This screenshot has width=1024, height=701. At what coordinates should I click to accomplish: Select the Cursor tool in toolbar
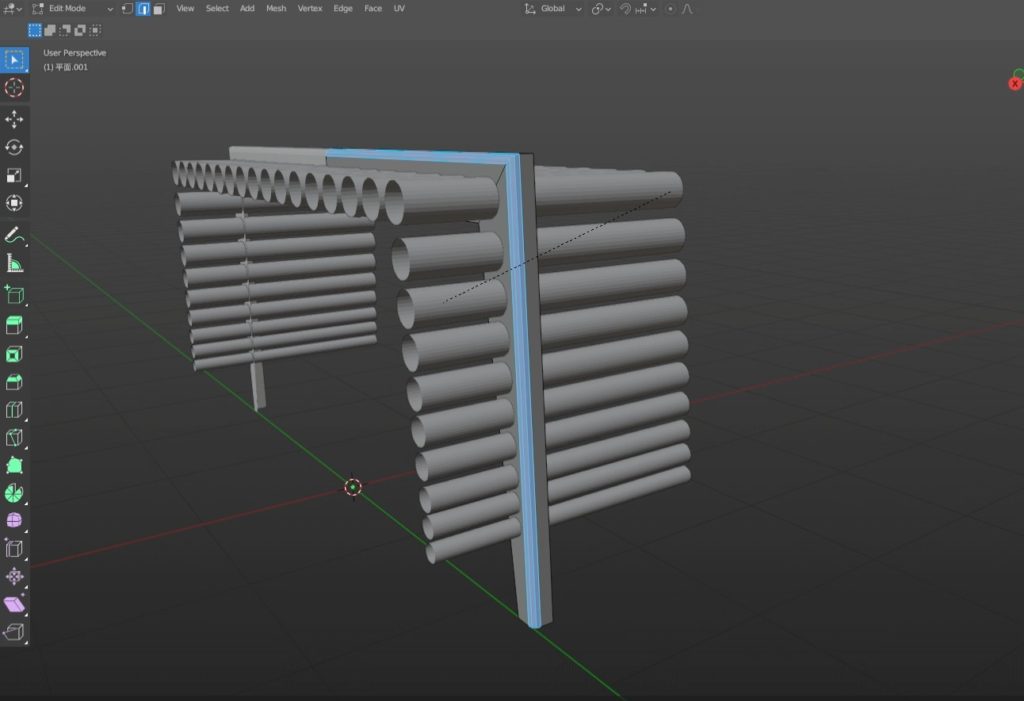click(x=14, y=88)
